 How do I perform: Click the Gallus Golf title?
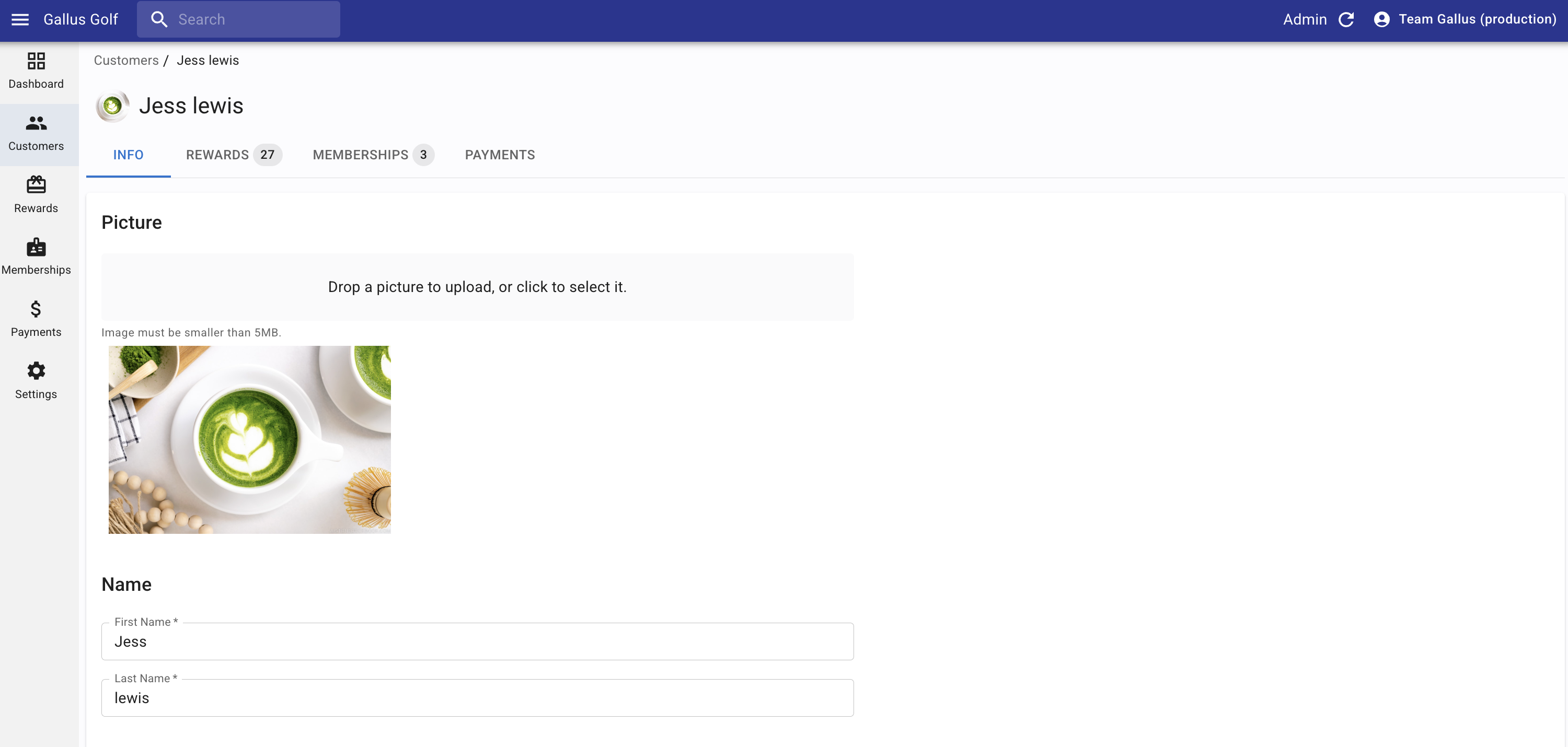click(x=80, y=19)
